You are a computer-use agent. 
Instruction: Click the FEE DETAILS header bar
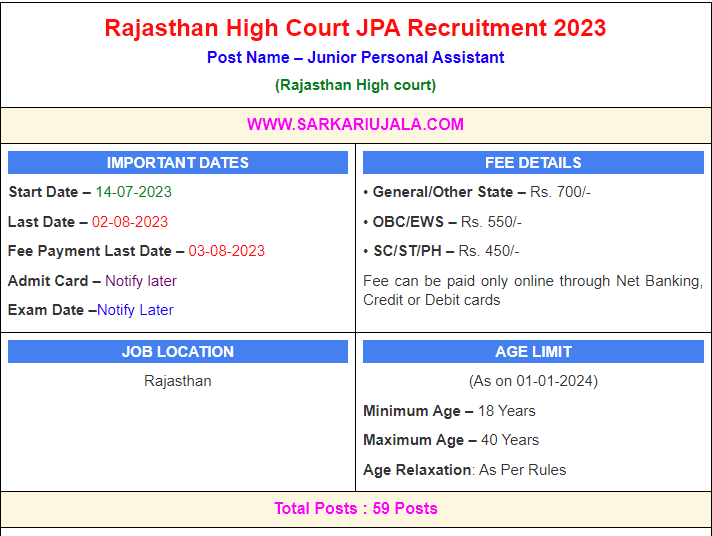coord(533,163)
